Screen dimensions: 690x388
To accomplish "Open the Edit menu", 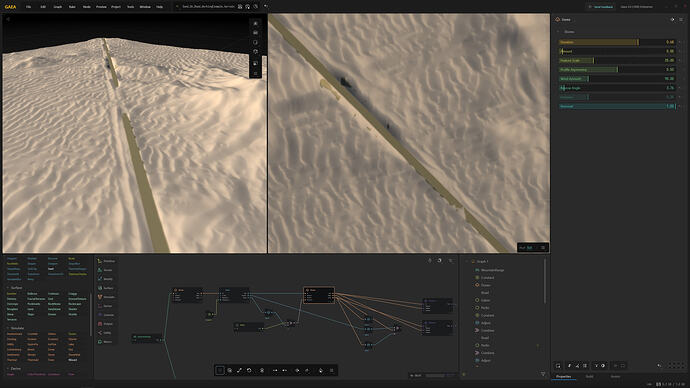I will (x=43, y=7).
